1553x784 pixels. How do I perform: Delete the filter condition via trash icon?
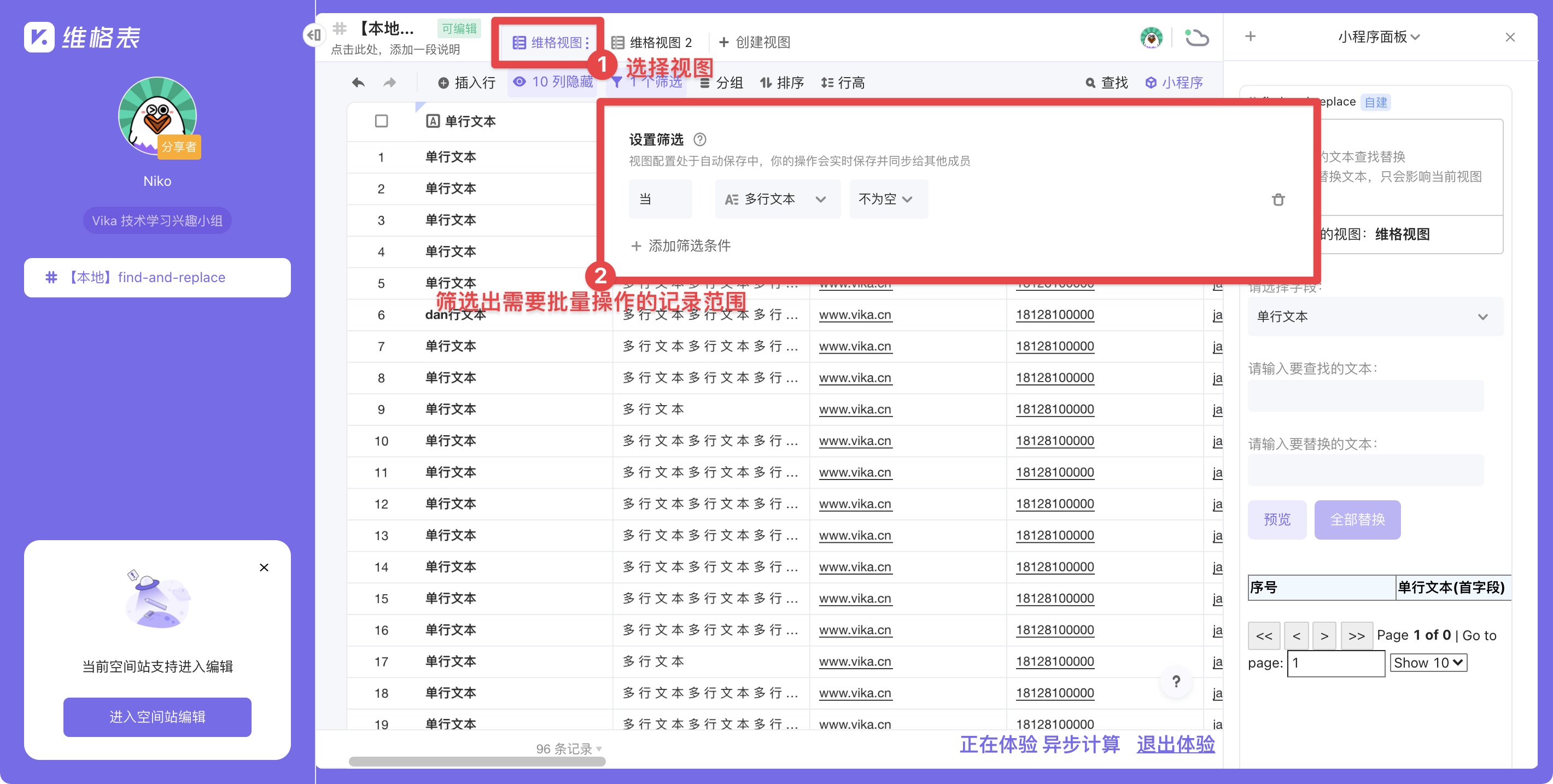pyautogui.click(x=1278, y=200)
